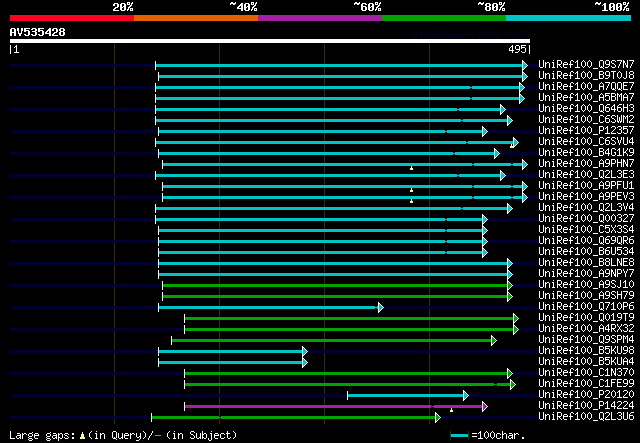This screenshot has width=640, height=443.
Task: Select the UniRef100_A9SH79 label
Action: tap(586, 296)
